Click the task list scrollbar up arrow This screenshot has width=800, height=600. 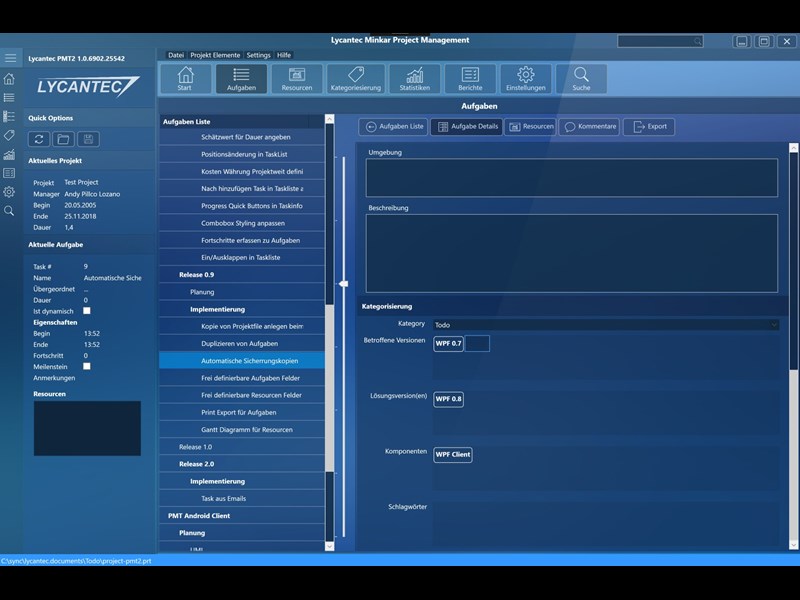[330, 119]
